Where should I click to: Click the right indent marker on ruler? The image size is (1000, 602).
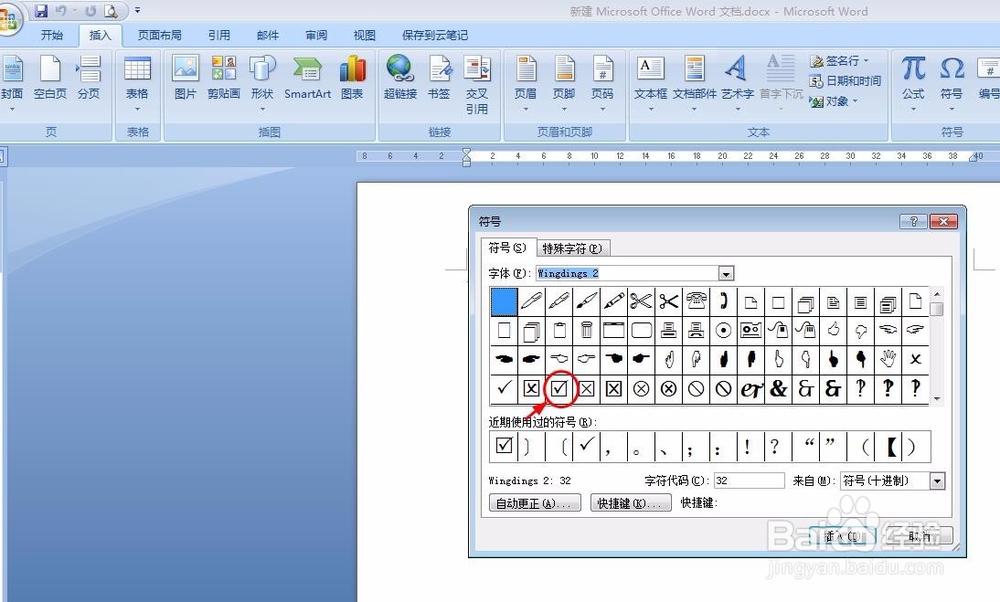click(x=973, y=158)
